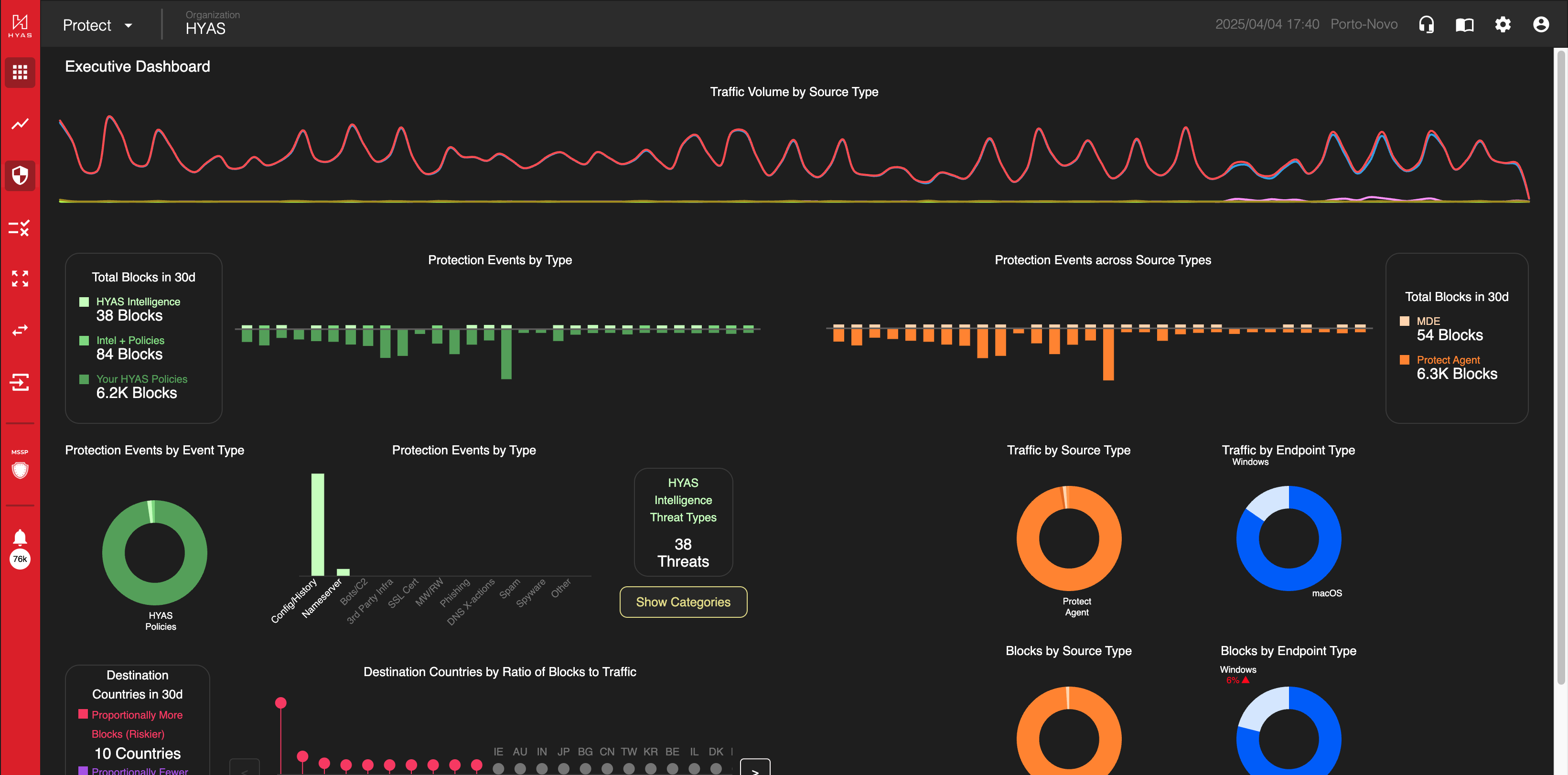Click the '38 Blocks' value
This screenshot has height=775, width=1568.
pyautogui.click(x=129, y=315)
